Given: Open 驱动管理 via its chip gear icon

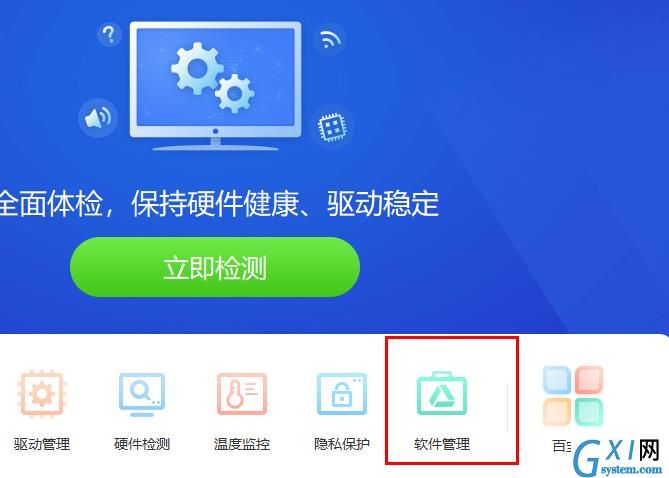Looking at the screenshot, I should point(41,393).
